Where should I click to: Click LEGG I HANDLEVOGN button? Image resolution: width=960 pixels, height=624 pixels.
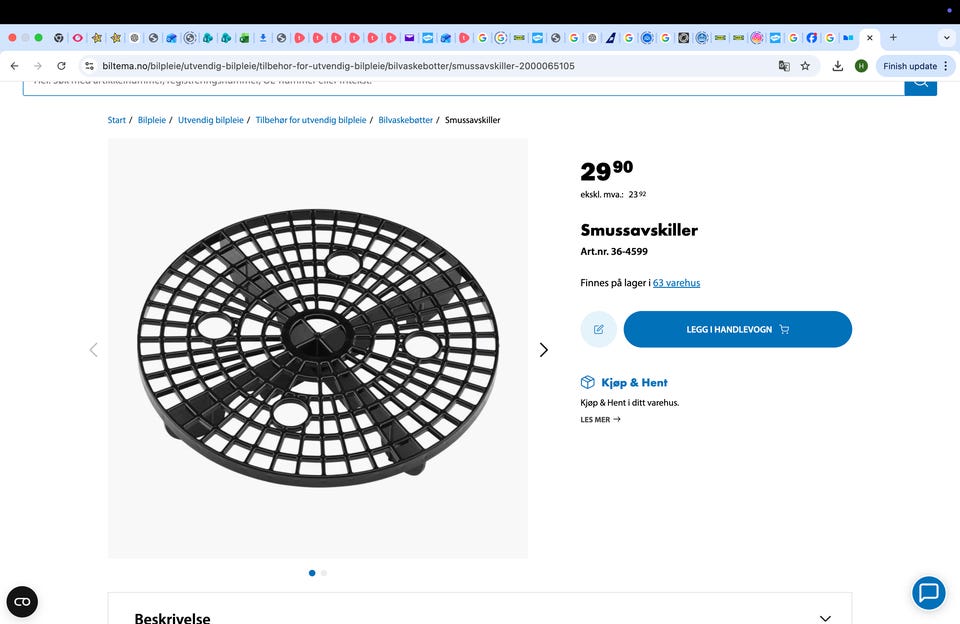click(737, 329)
